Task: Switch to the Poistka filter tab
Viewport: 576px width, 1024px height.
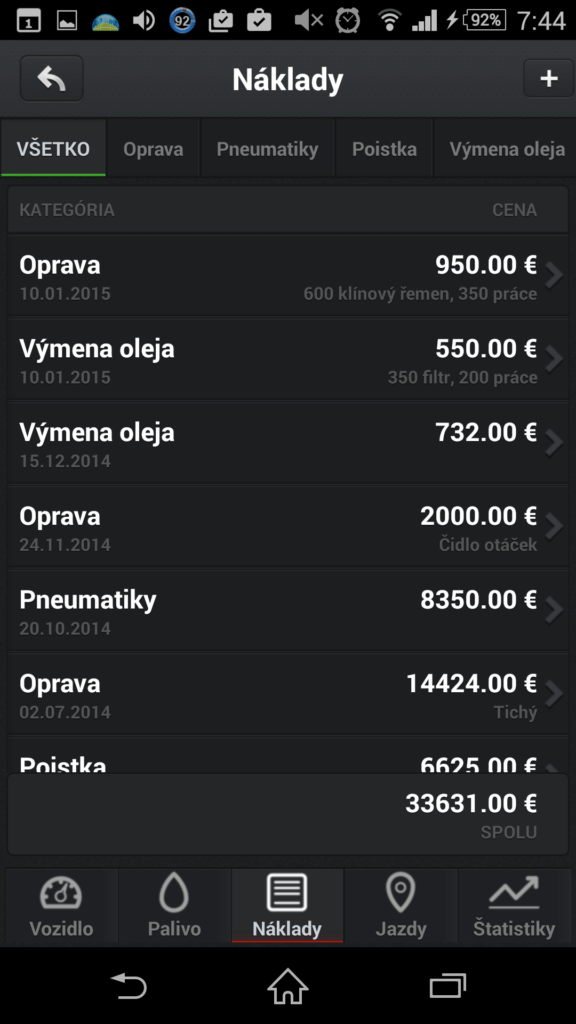Action: pos(384,149)
